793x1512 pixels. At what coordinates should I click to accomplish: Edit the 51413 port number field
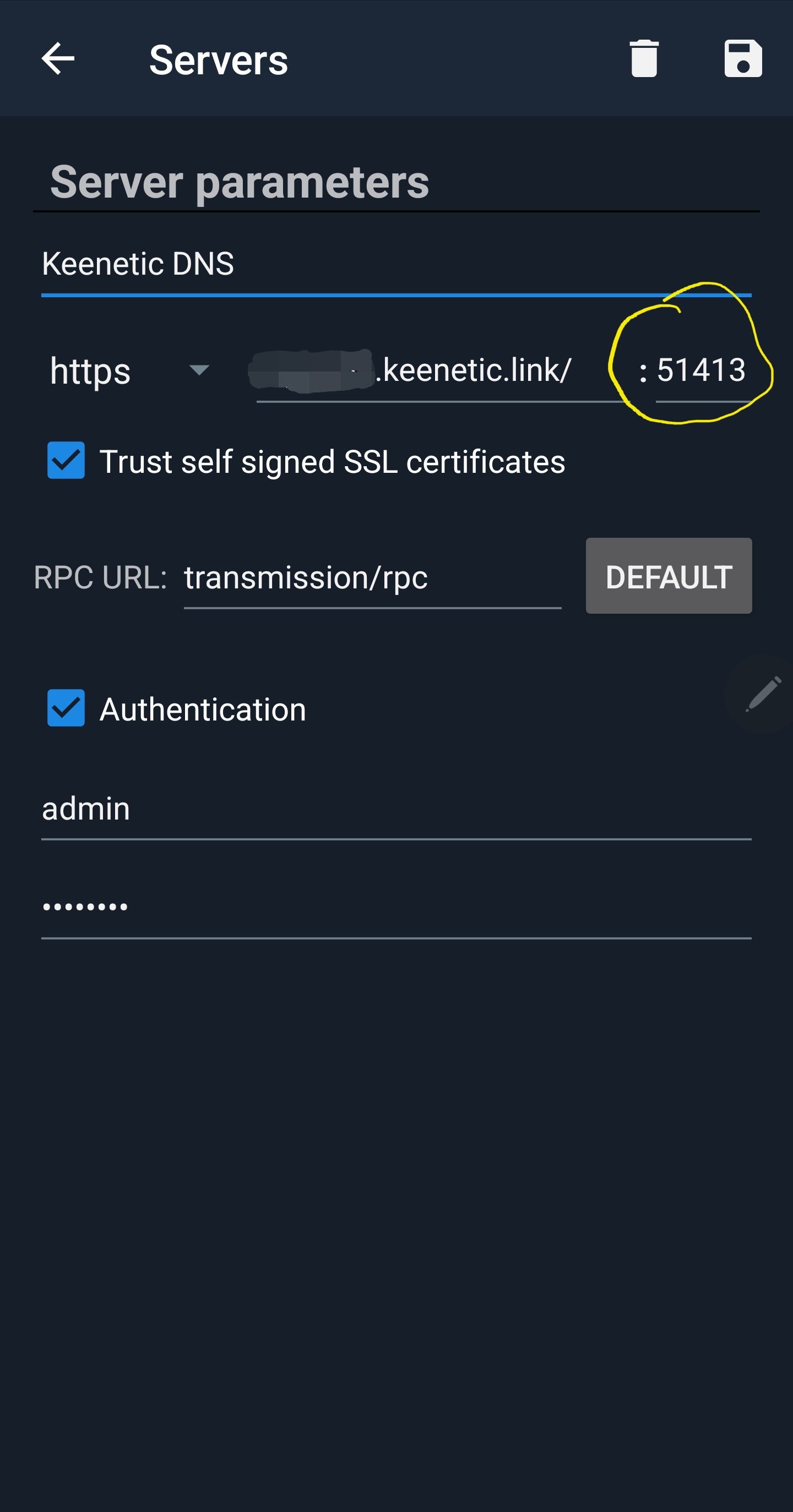703,371
